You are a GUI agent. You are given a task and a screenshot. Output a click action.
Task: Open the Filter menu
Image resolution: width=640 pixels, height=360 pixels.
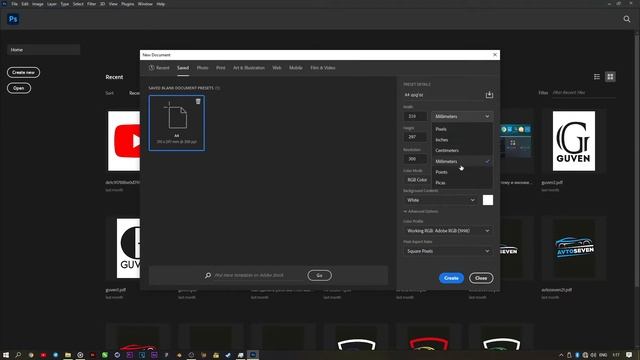(91, 4)
